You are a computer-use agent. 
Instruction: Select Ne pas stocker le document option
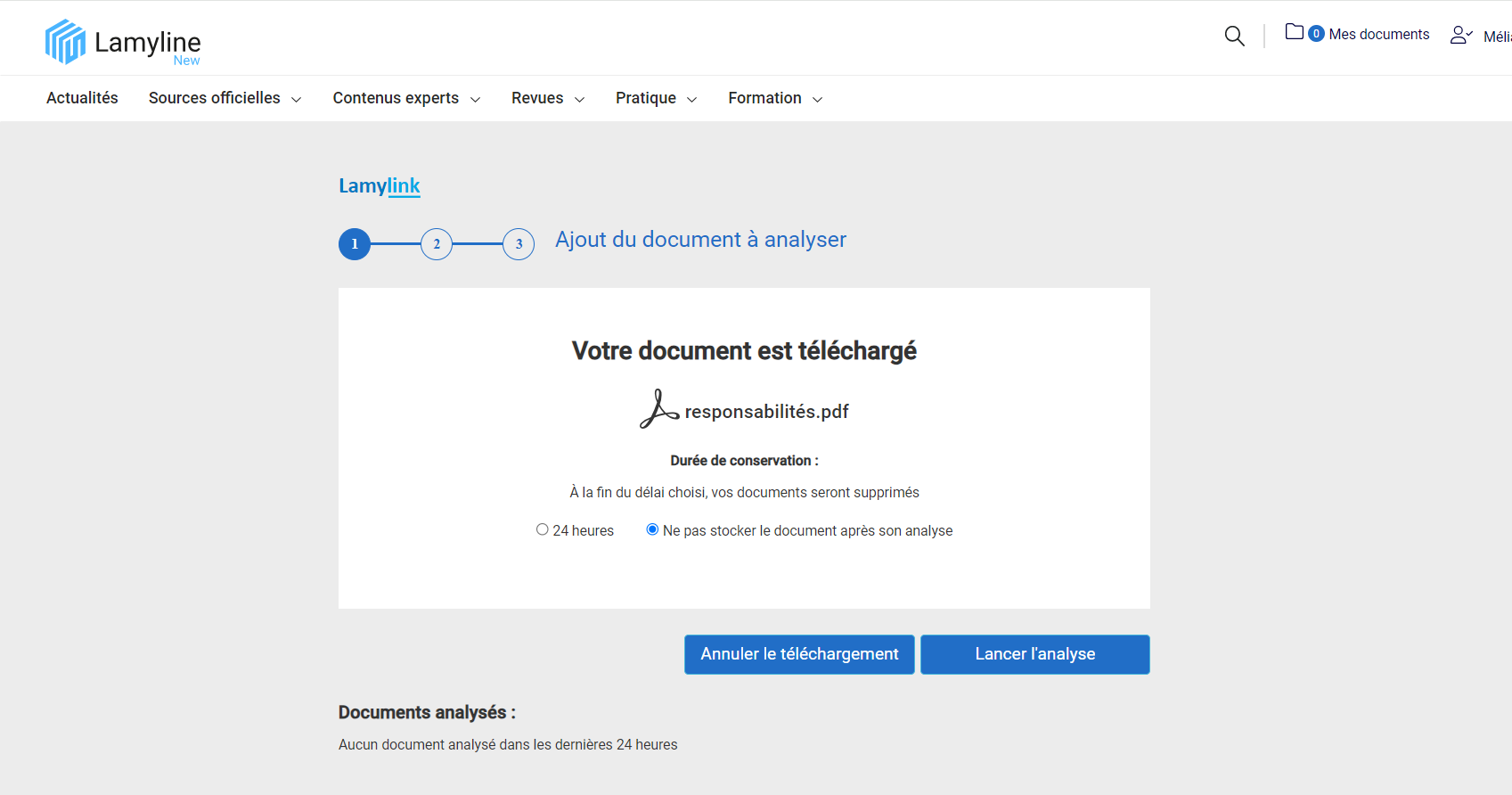click(x=652, y=529)
